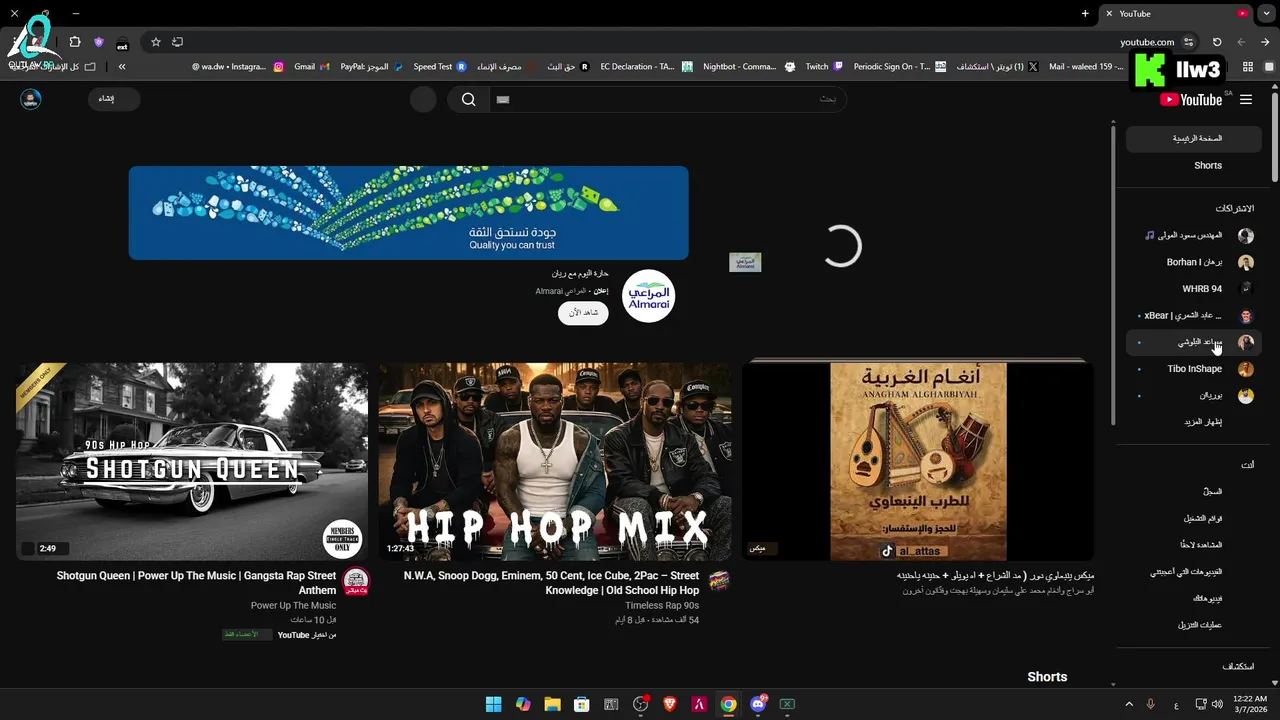Switch to the YouTube browser tab
1280x720 pixels.
(1176, 14)
